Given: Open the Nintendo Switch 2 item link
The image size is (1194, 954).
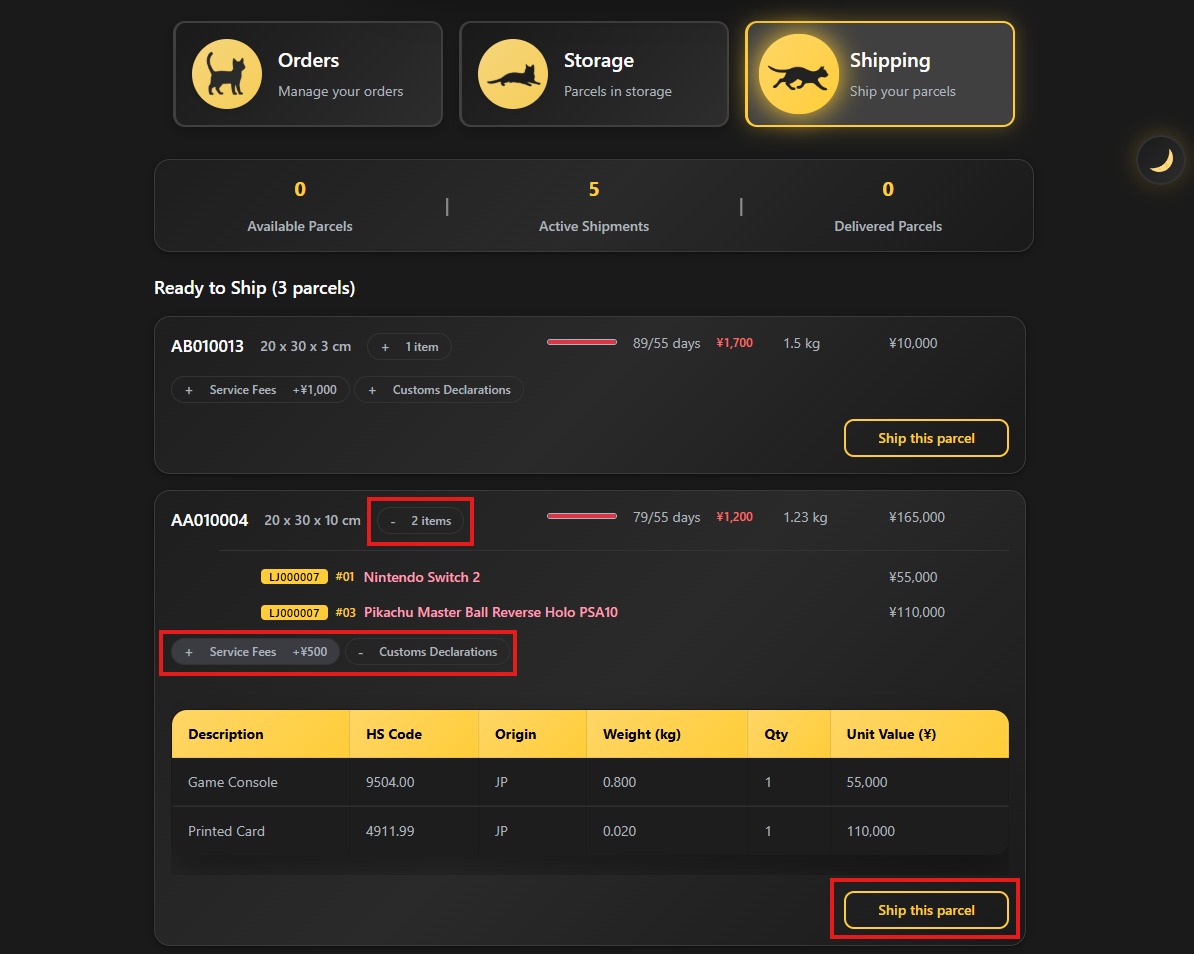Looking at the screenshot, I should [422, 577].
